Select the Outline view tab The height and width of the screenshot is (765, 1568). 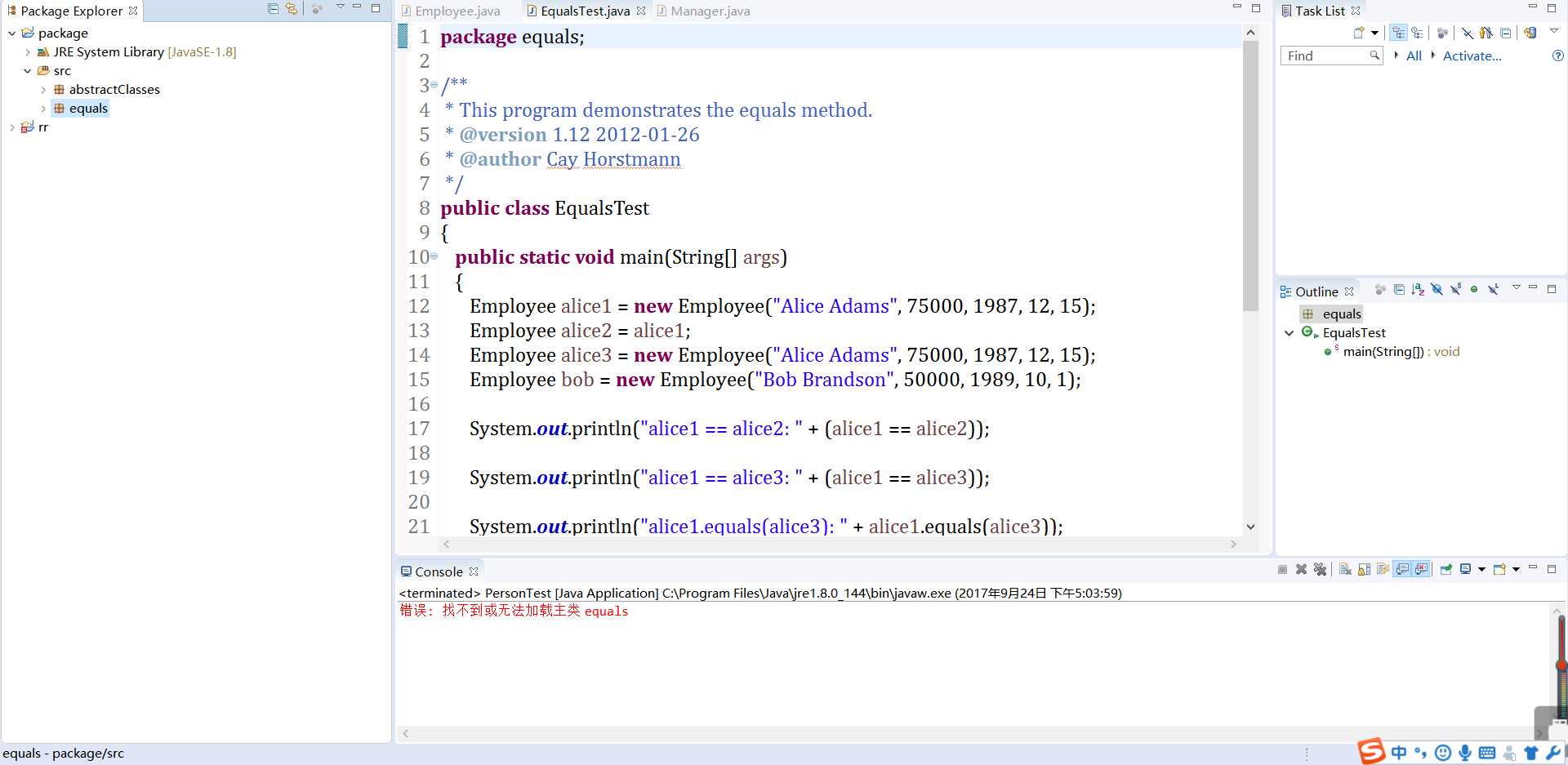point(1316,292)
